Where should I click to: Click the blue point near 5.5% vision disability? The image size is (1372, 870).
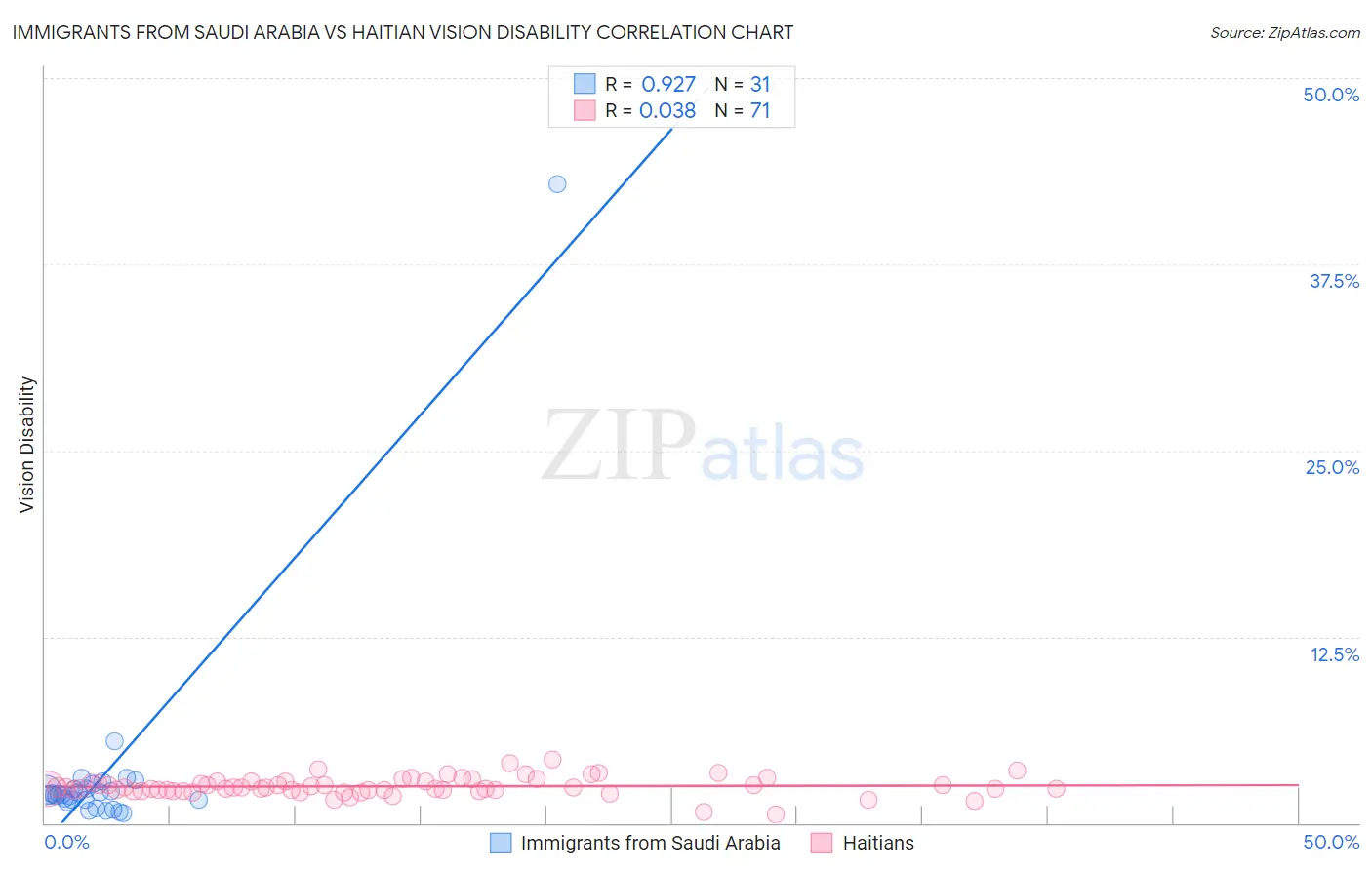click(x=114, y=741)
